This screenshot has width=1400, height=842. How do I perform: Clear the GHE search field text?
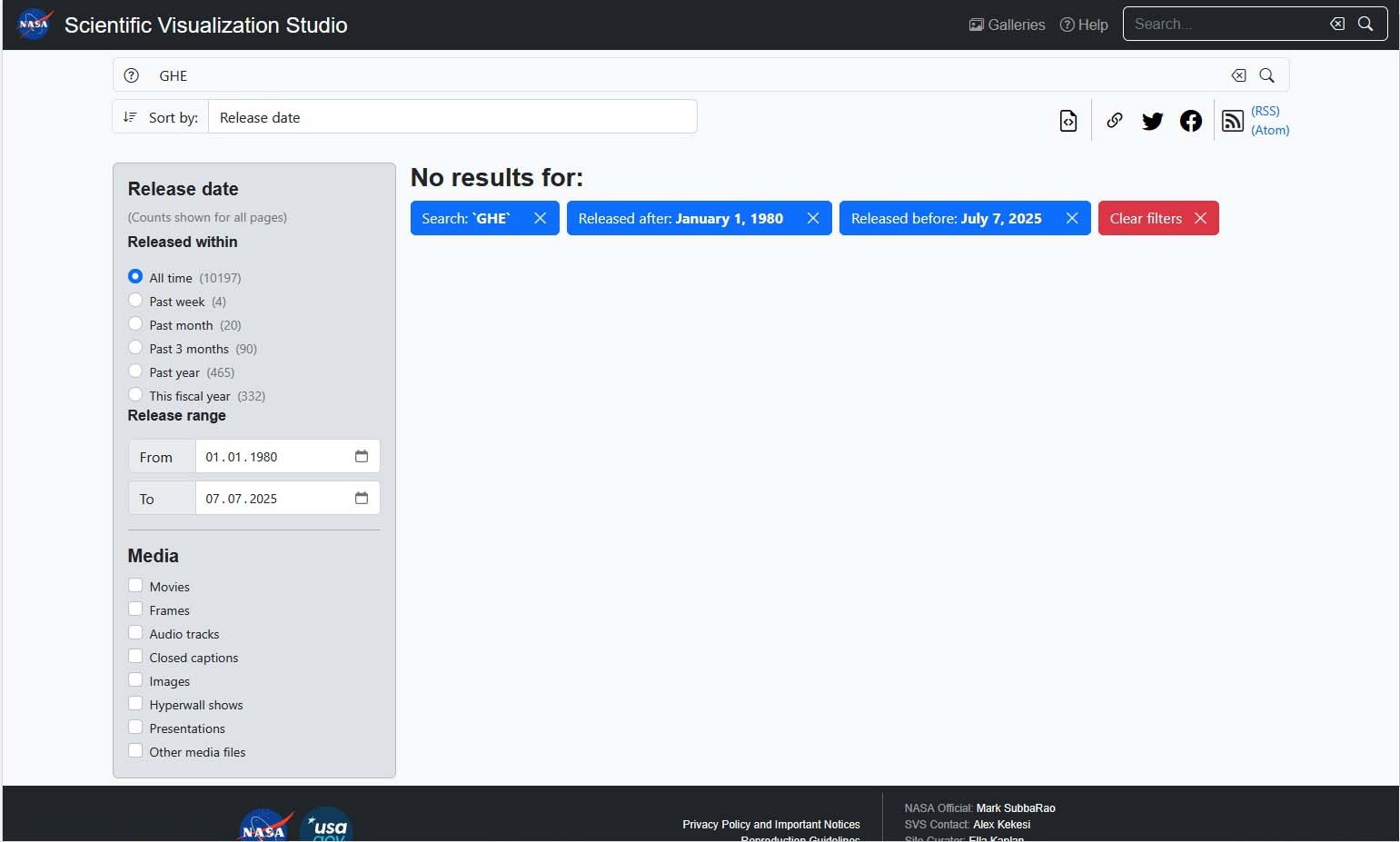point(1238,75)
